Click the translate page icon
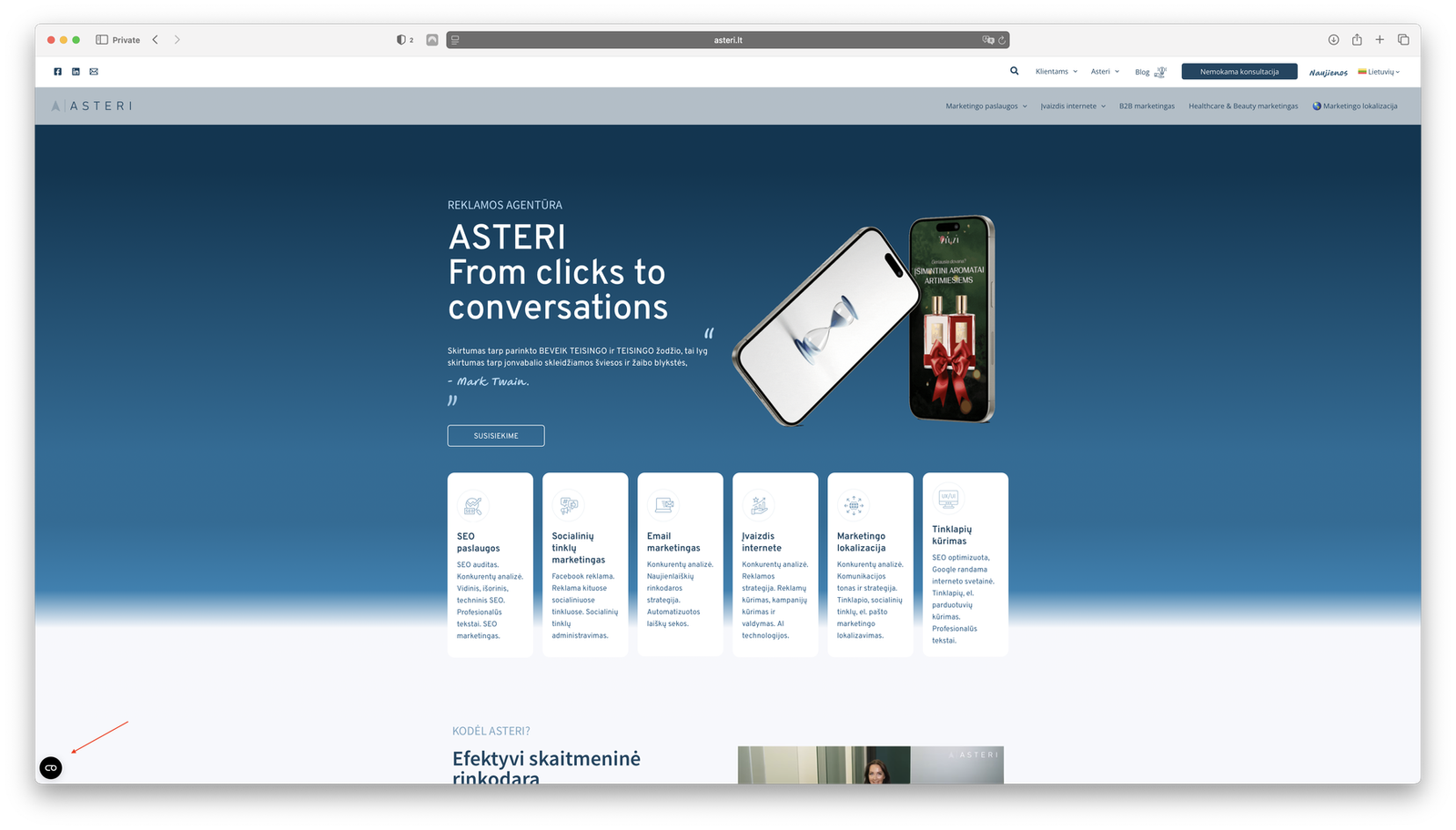Screen dimensions: 1456x830 (988, 40)
